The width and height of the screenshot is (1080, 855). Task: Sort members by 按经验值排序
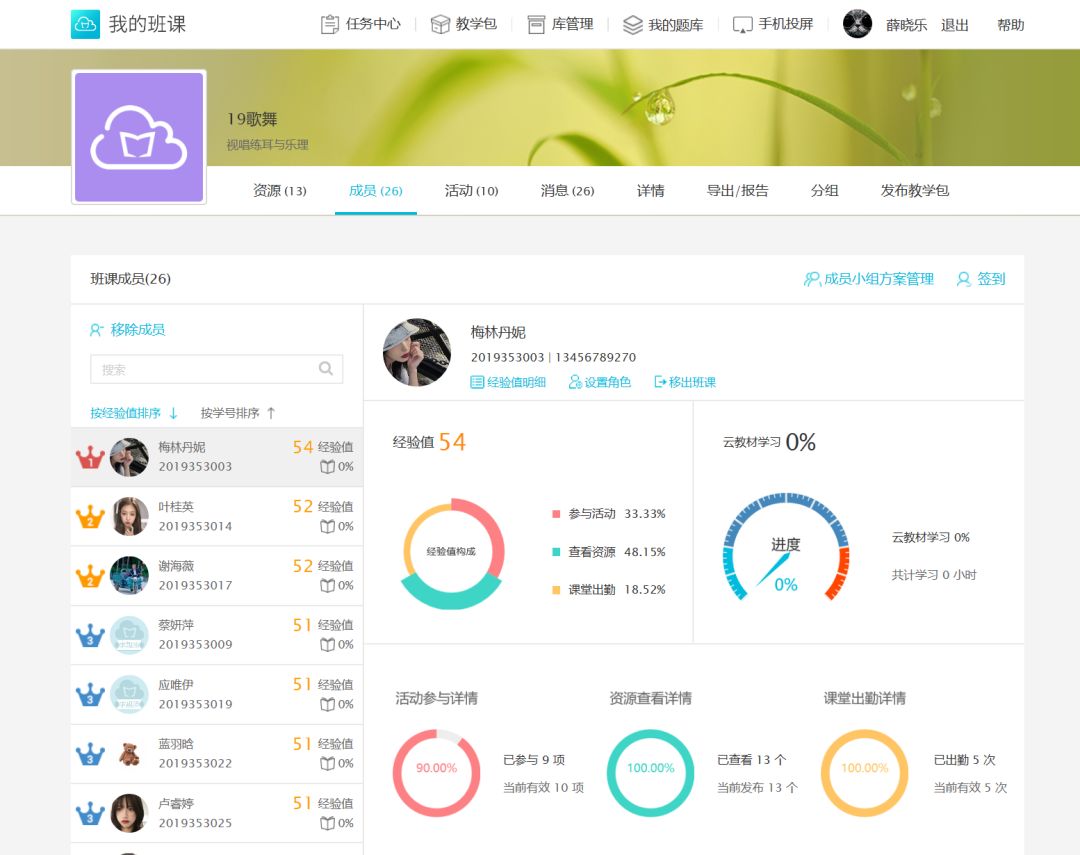[134, 413]
